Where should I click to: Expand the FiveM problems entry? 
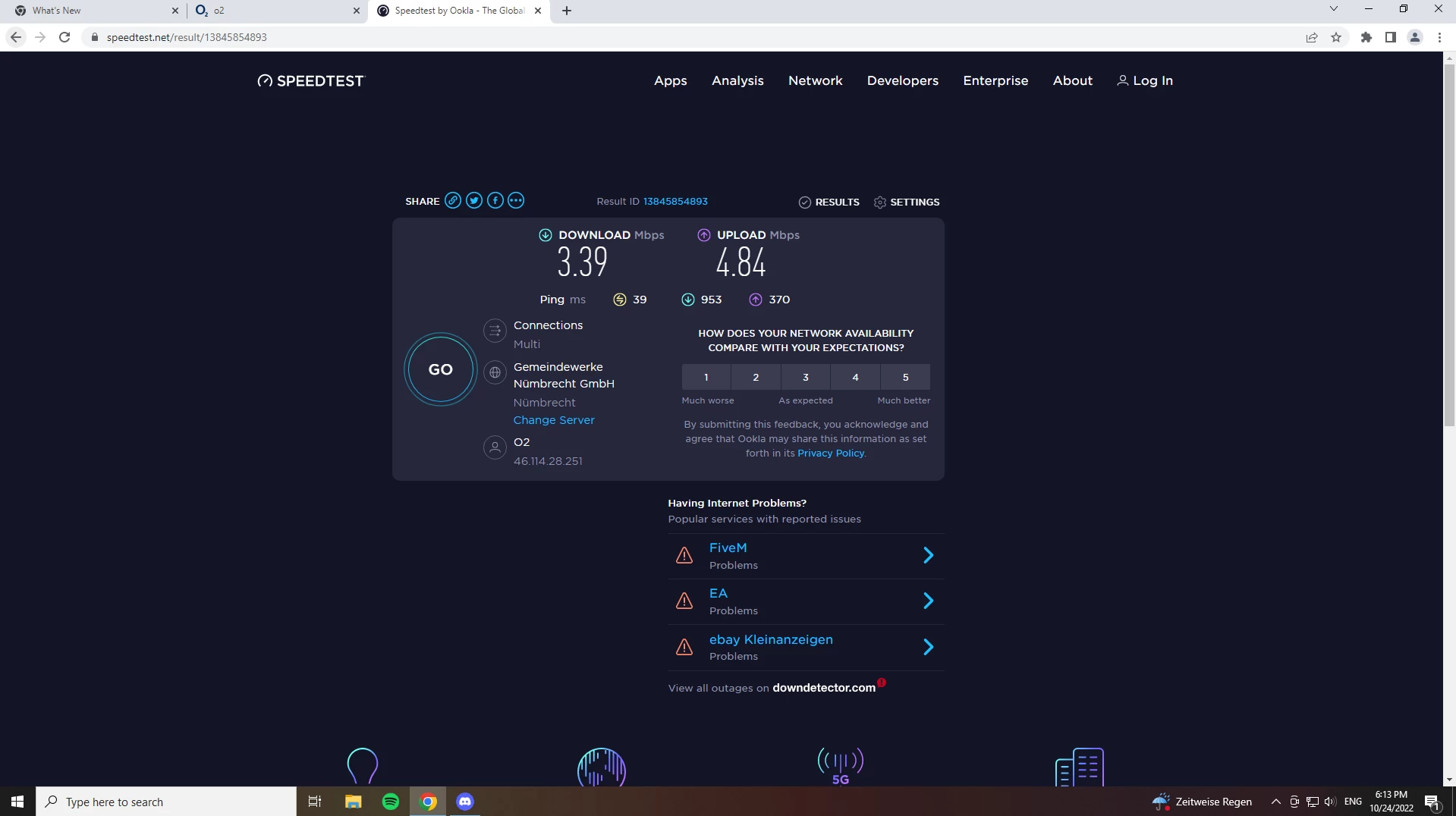coord(927,556)
